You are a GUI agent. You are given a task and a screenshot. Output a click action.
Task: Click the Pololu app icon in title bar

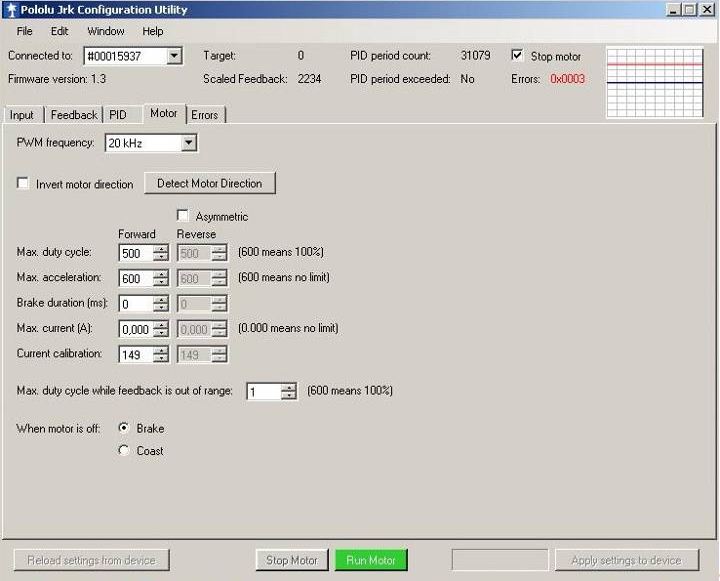(x=11, y=10)
